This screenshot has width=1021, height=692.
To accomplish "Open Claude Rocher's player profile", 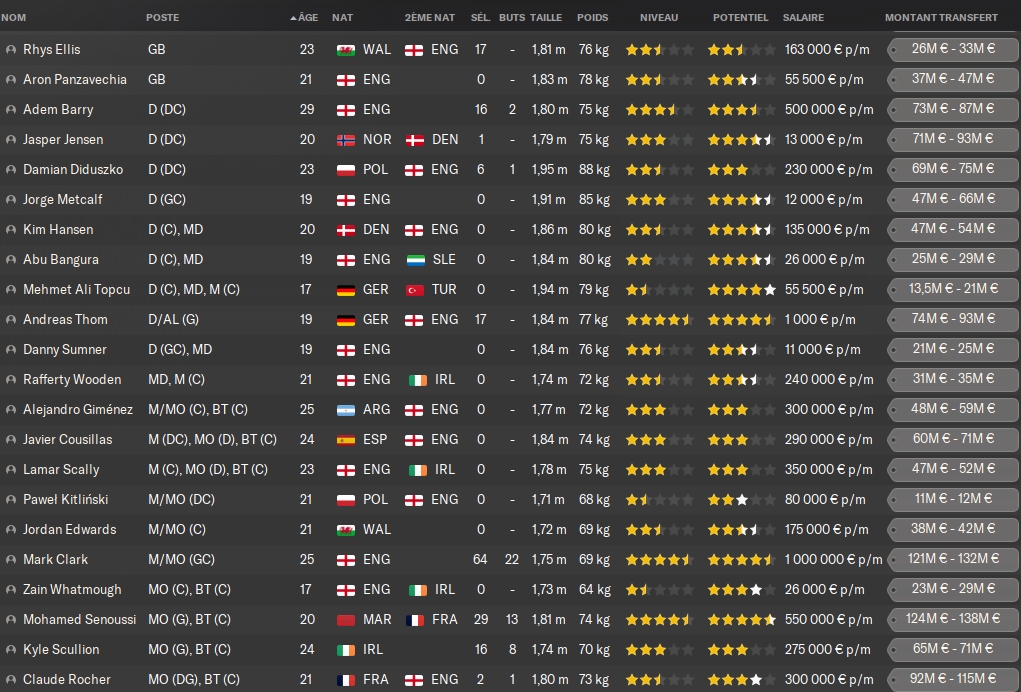I will (x=67, y=679).
